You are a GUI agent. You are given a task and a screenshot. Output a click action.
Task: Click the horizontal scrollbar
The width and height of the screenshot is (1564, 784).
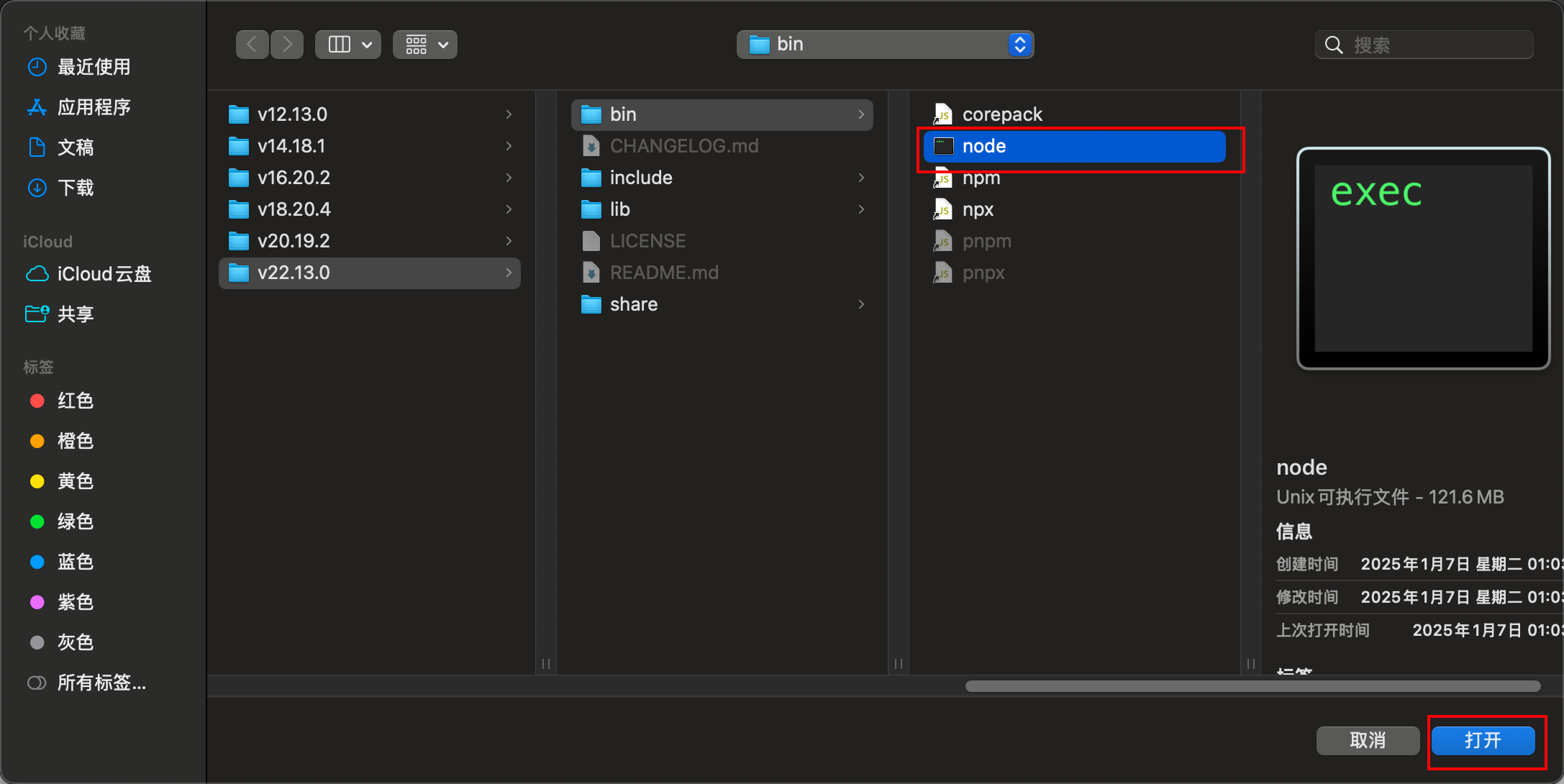(x=1252, y=686)
